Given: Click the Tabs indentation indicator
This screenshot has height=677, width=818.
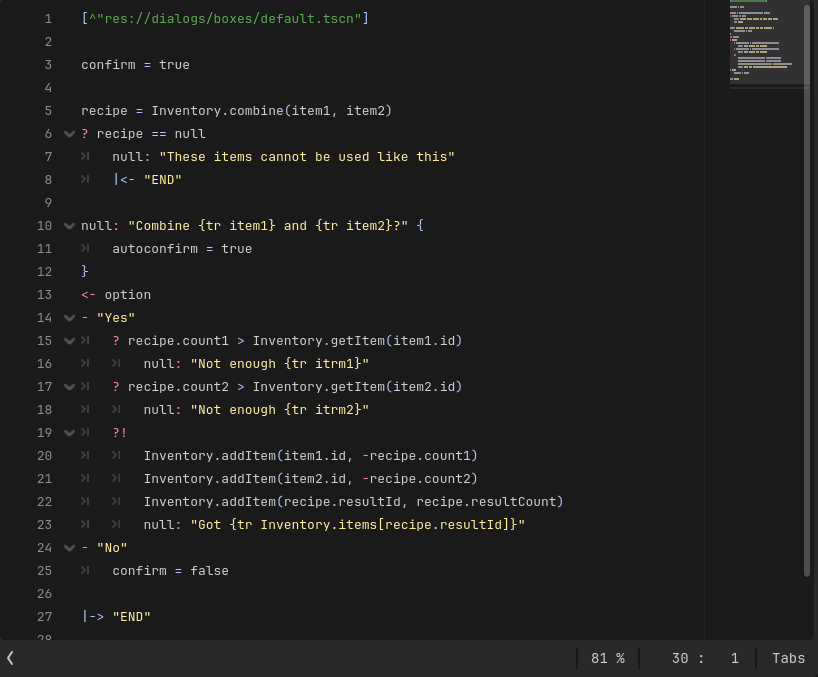Looking at the screenshot, I should [788, 658].
